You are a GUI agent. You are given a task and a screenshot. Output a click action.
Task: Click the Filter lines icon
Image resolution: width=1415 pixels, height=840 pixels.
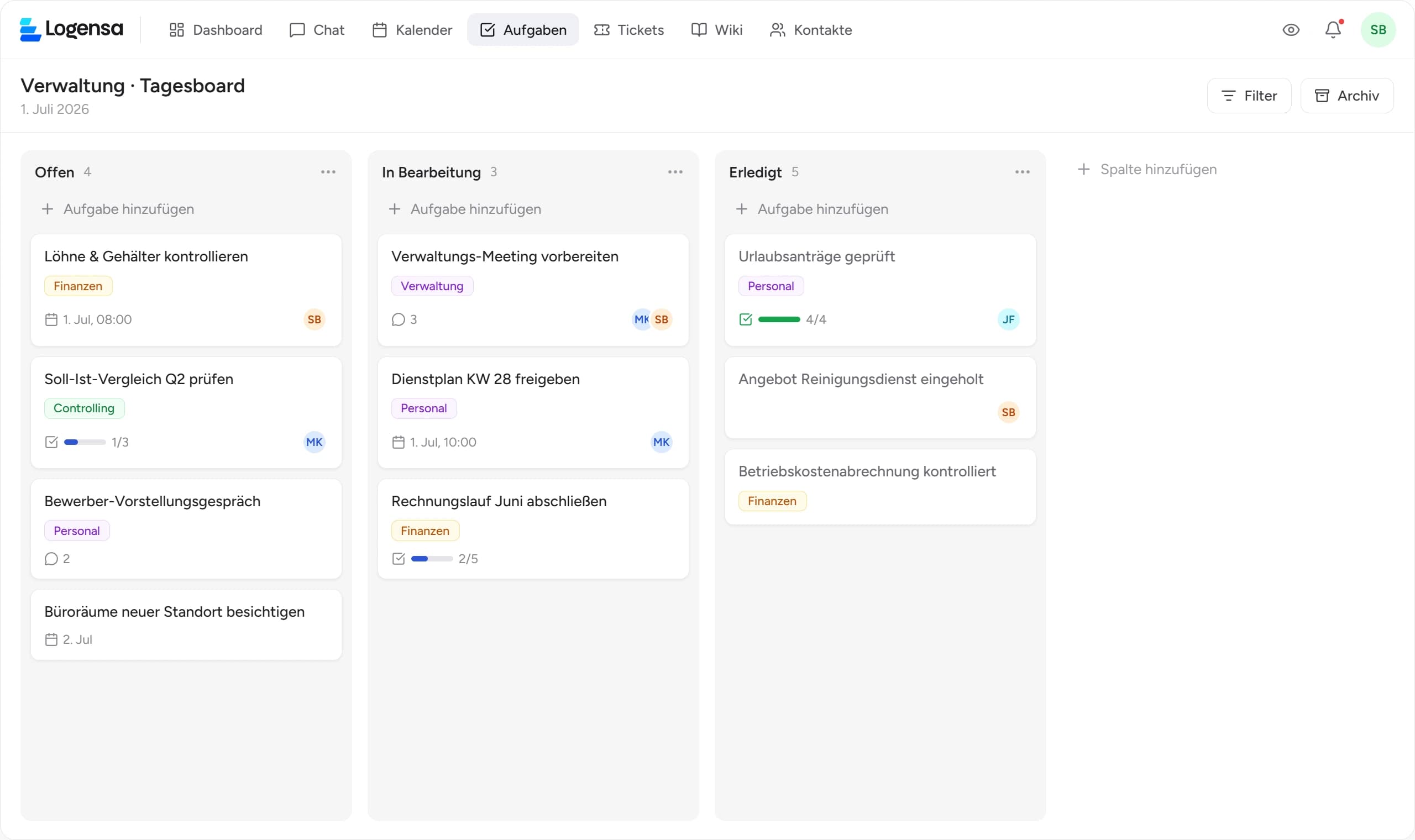click(x=1228, y=96)
